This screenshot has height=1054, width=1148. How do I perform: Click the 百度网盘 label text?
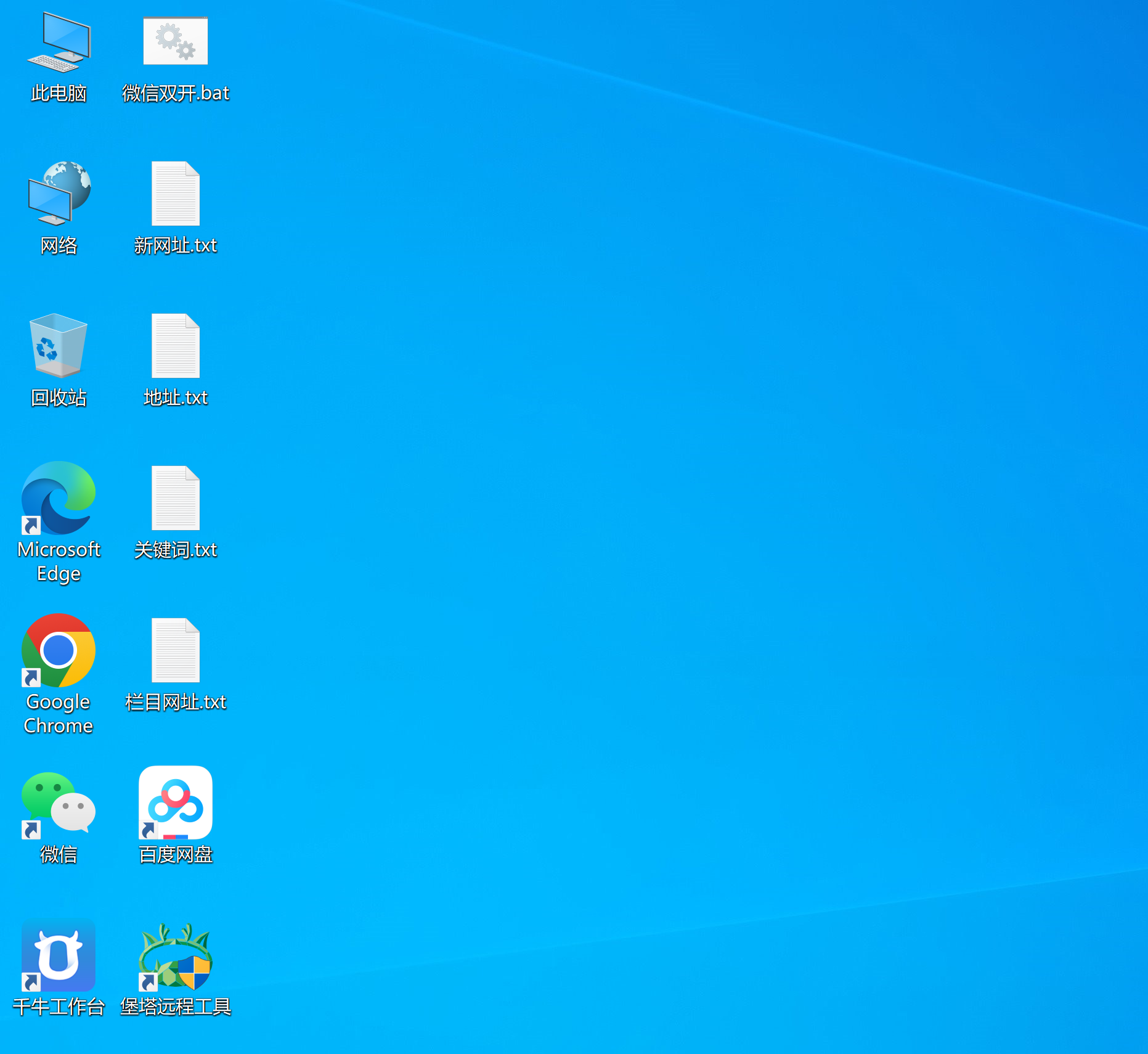click(176, 854)
